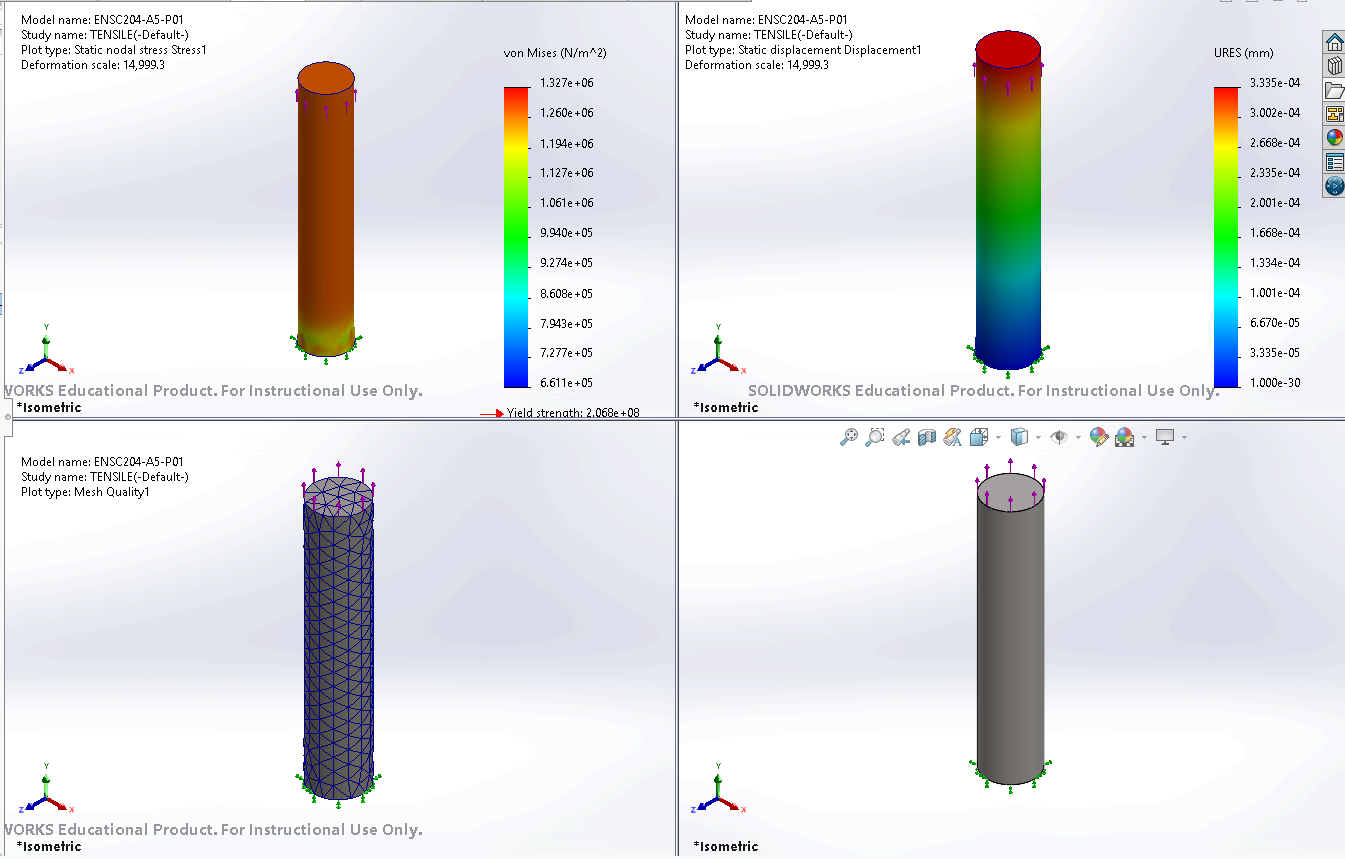Open the Custom Properties list tab
Image resolution: width=1345 pixels, height=859 pixels.
click(1334, 162)
